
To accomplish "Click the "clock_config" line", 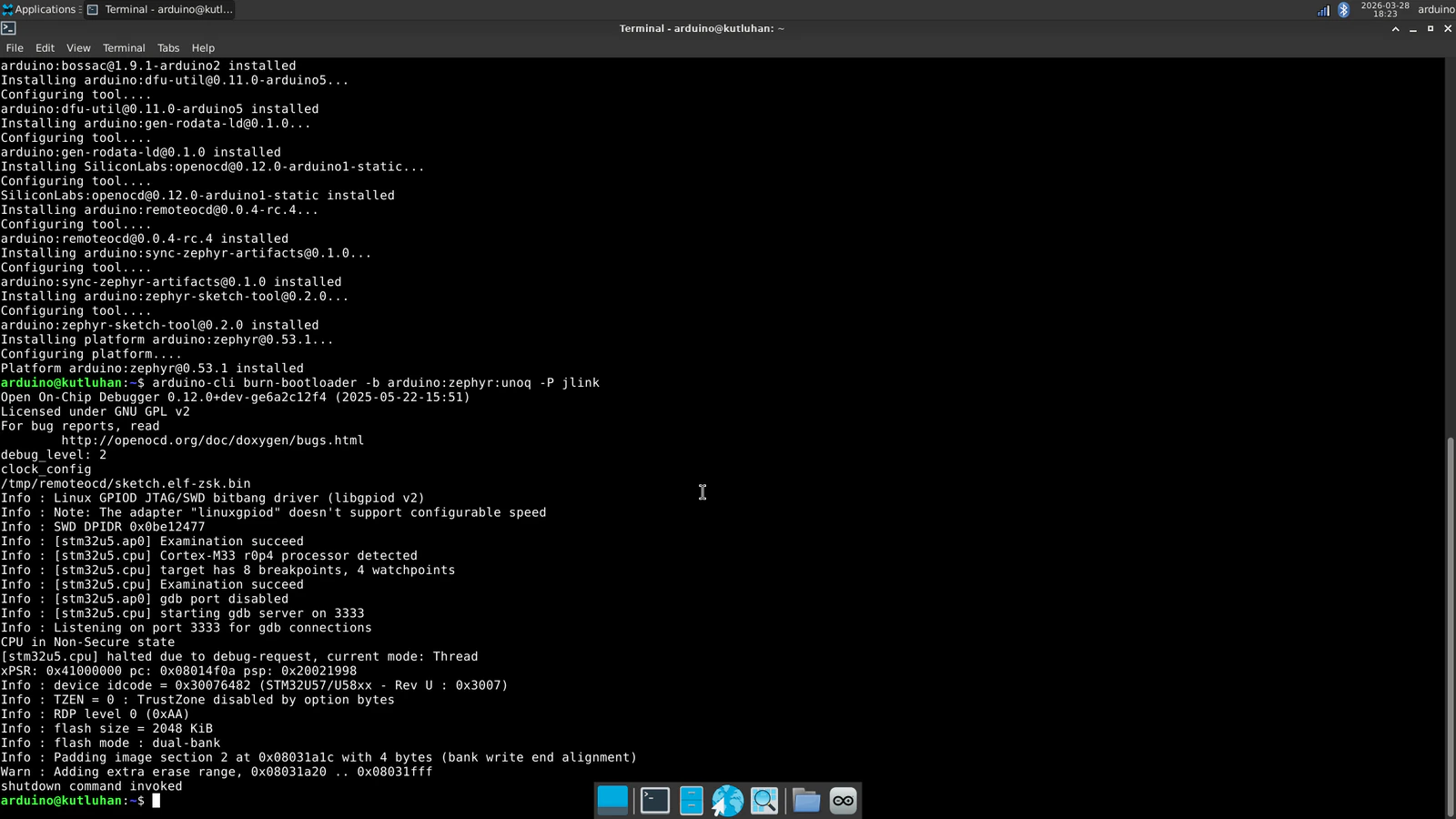I will [x=45, y=470].
